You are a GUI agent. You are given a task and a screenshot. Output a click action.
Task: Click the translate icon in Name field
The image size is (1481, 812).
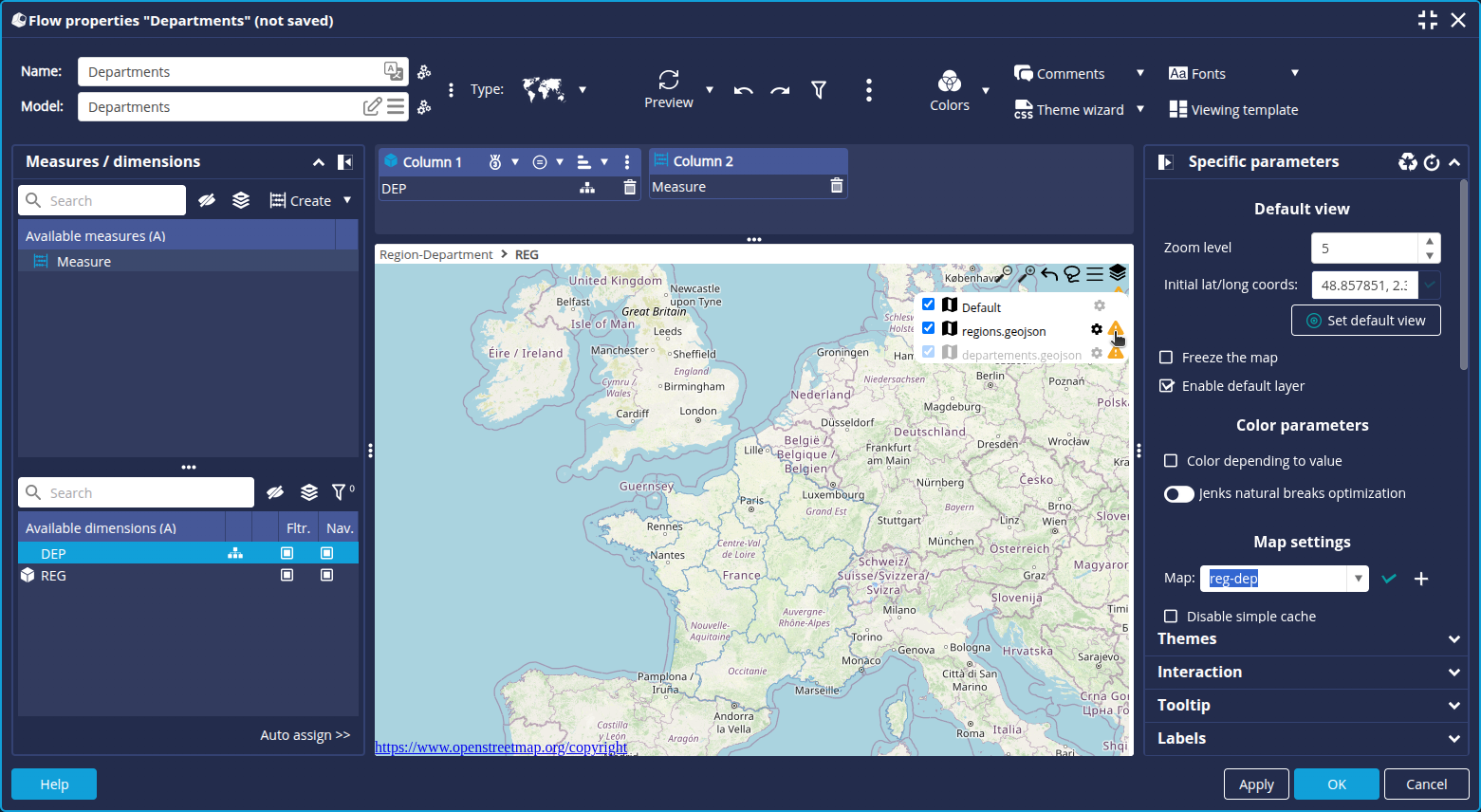pos(393,70)
